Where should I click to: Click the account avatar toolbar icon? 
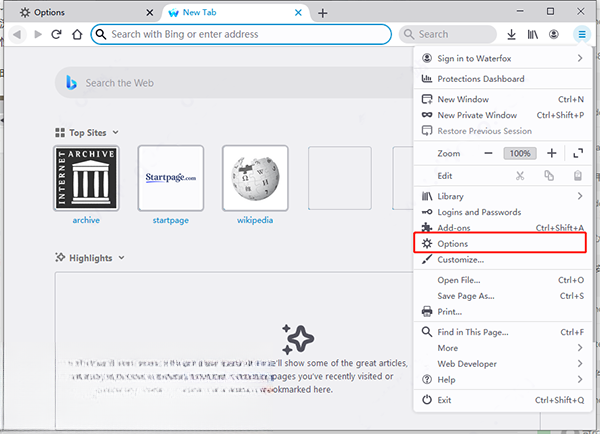(554, 34)
